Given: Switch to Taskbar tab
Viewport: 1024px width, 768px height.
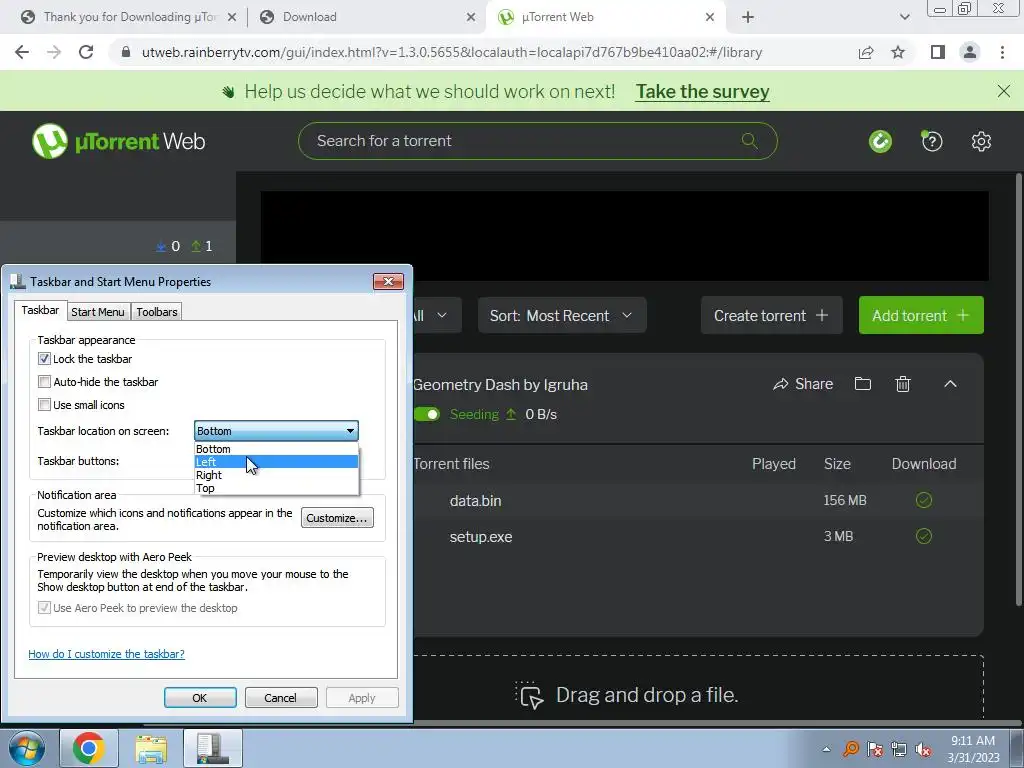Looking at the screenshot, I should [40, 310].
